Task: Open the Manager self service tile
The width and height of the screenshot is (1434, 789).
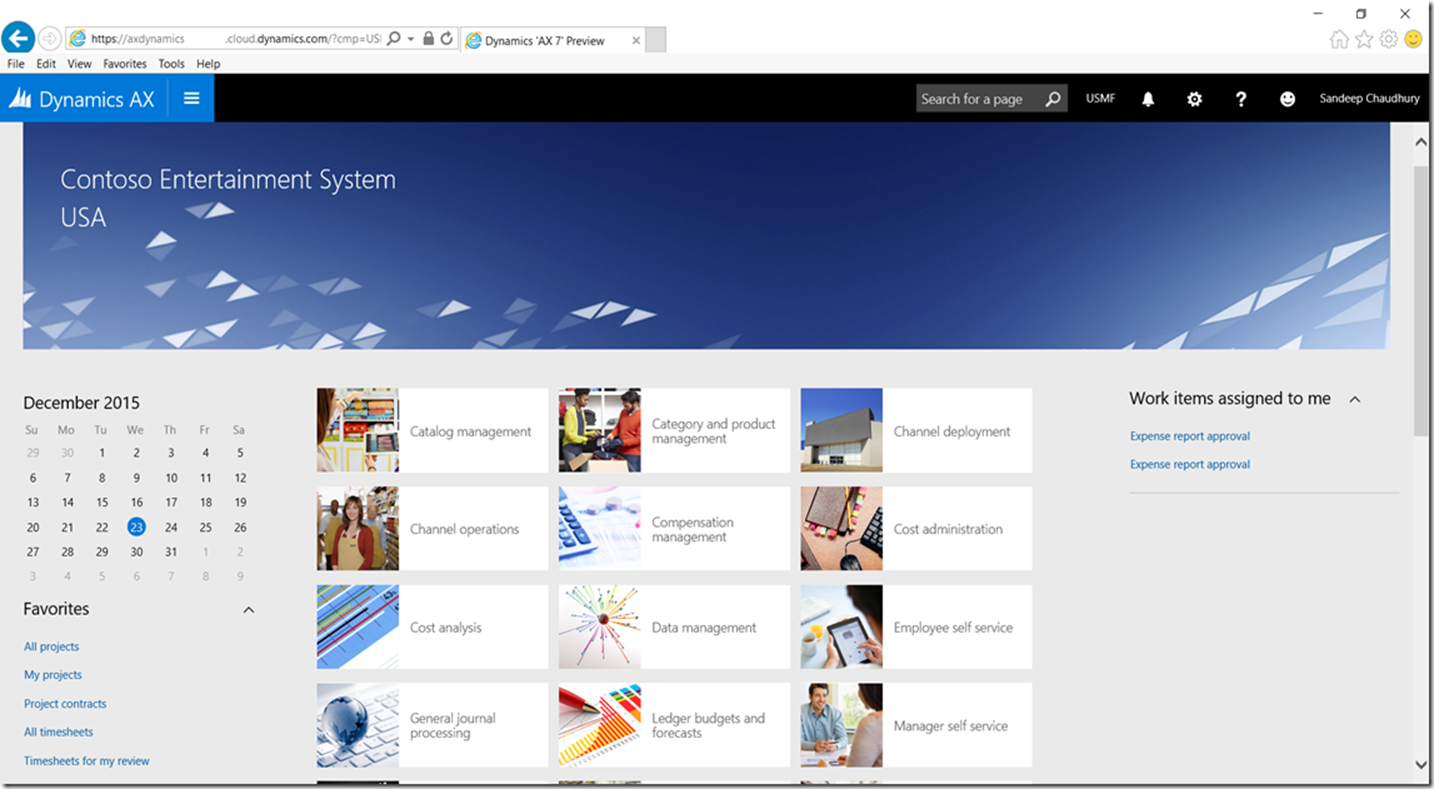Action: click(916, 725)
